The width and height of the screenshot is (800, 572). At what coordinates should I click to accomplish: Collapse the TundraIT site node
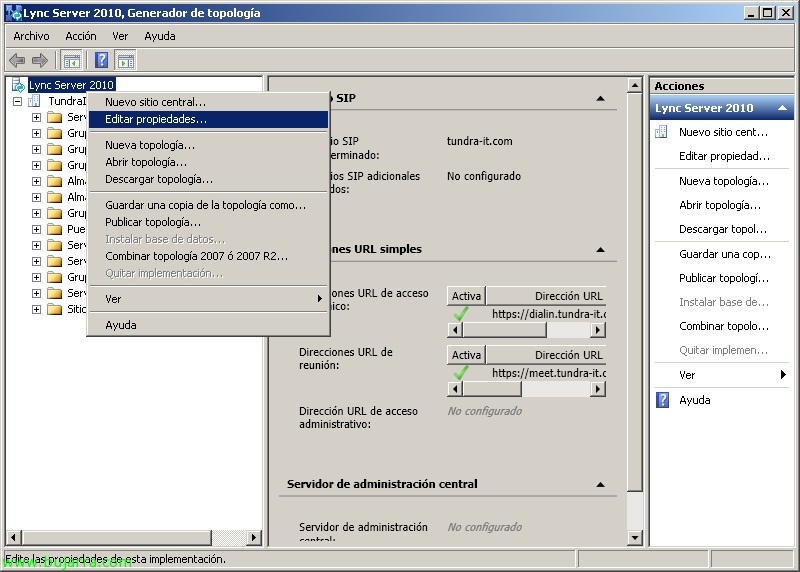pos(17,102)
